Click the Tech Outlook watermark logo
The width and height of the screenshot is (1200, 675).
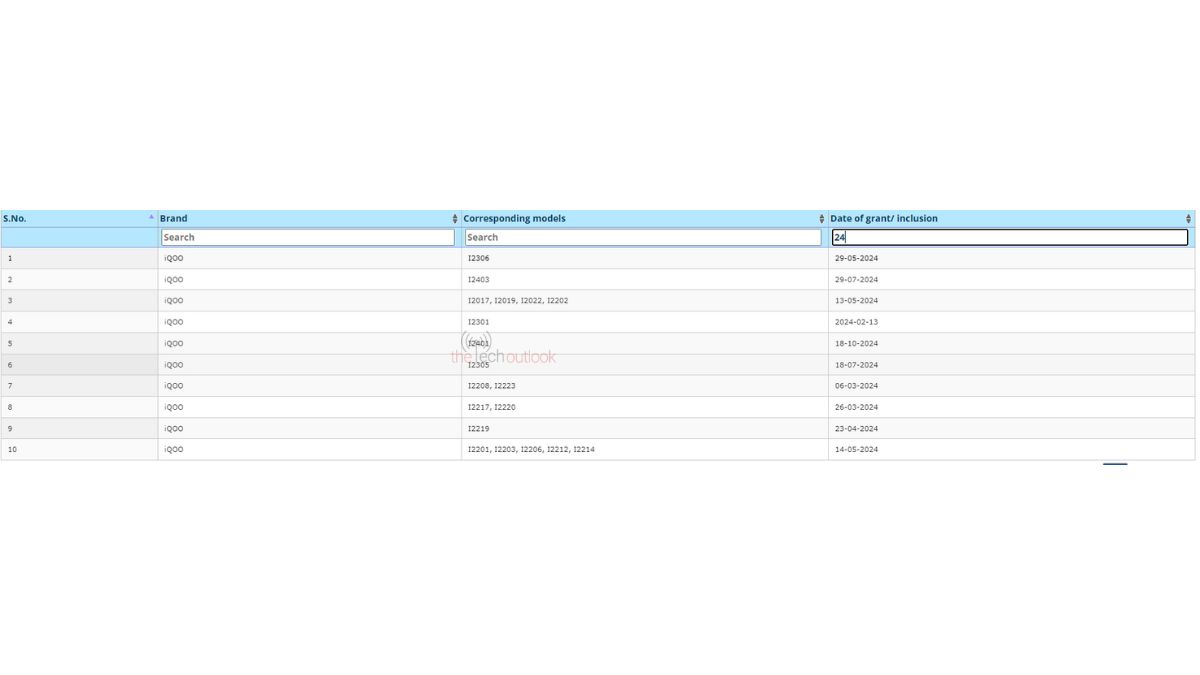(x=503, y=351)
